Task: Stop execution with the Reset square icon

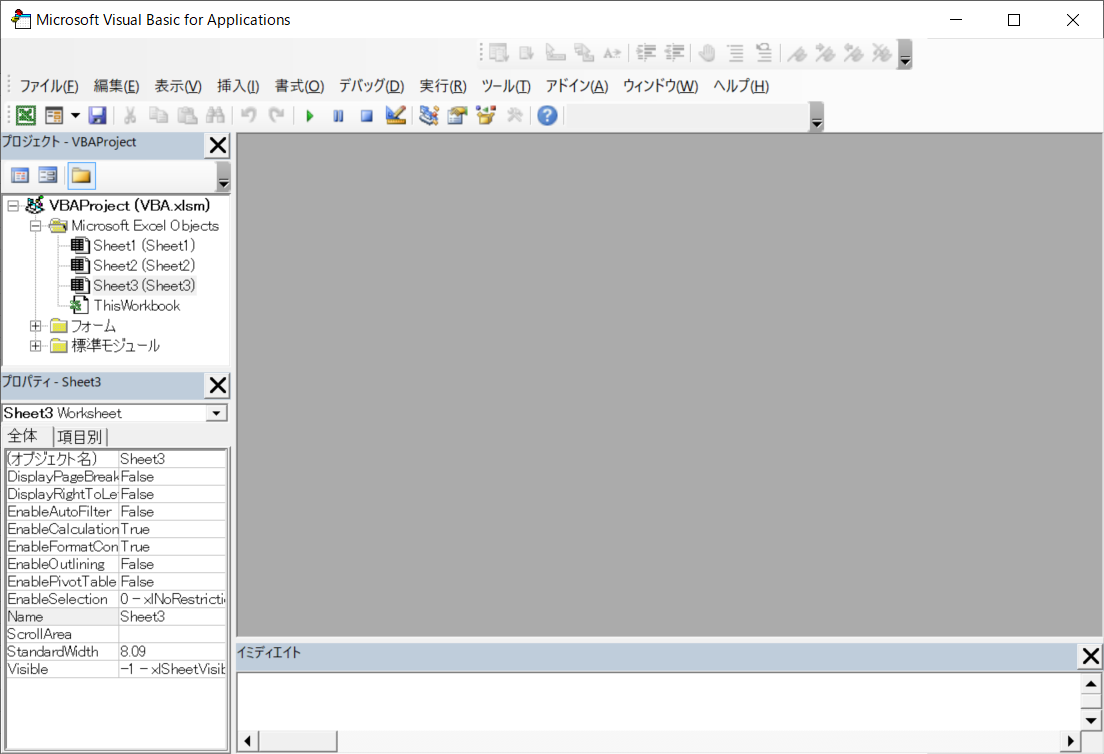Action: point(366,115)
